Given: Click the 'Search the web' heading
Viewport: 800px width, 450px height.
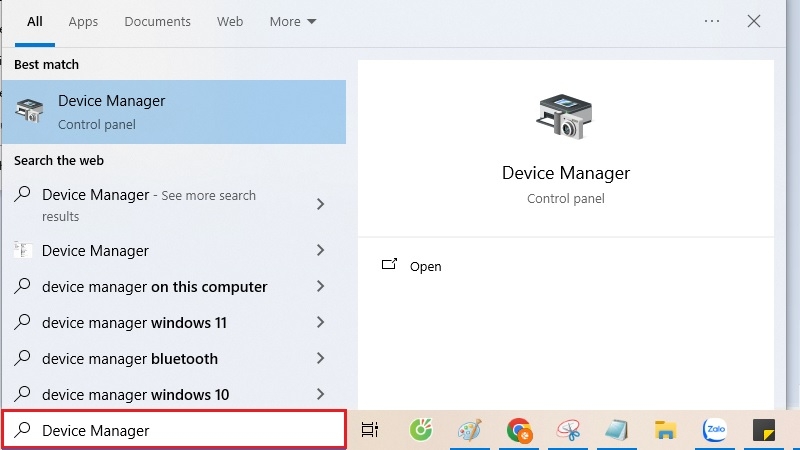Looking at the screenshot, I should click(59, 160).
